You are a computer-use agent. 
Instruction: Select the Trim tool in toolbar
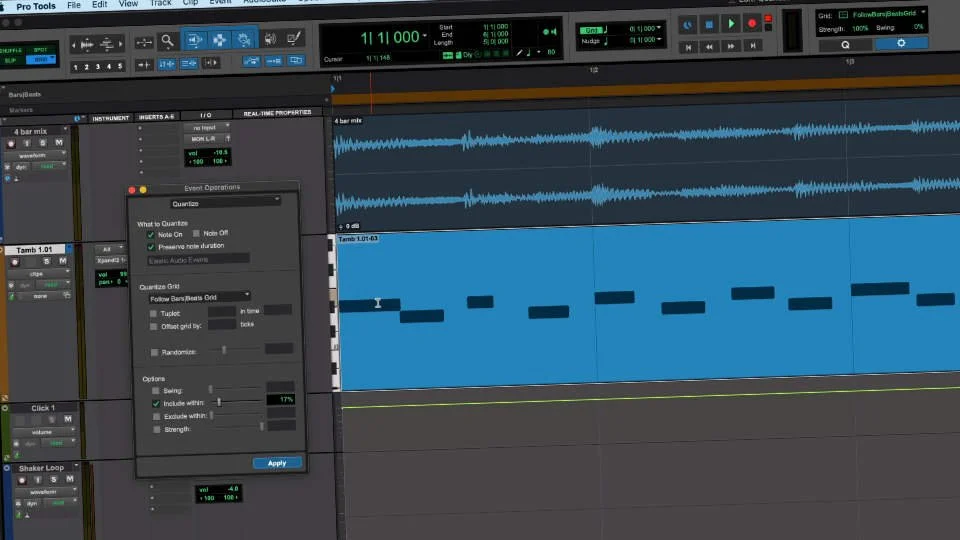(x=195, y=40)
